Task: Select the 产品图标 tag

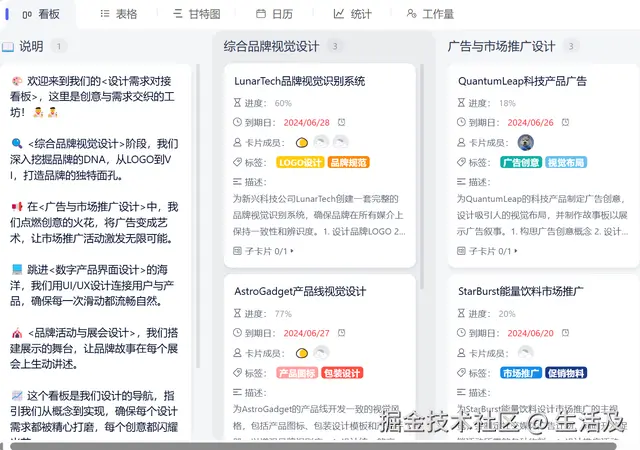Action: (297, 373)
